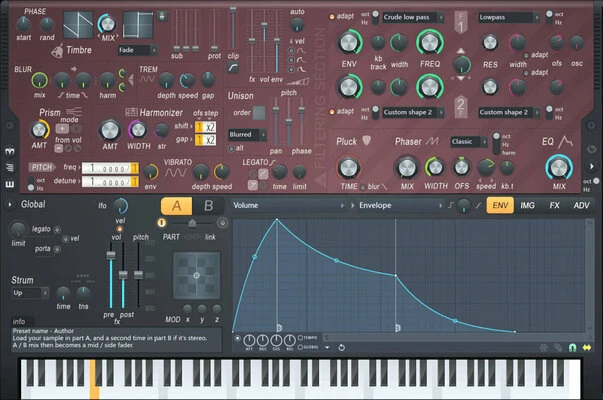
Task: Switch to the IMG tab
Action: click(x=527, y=205)
